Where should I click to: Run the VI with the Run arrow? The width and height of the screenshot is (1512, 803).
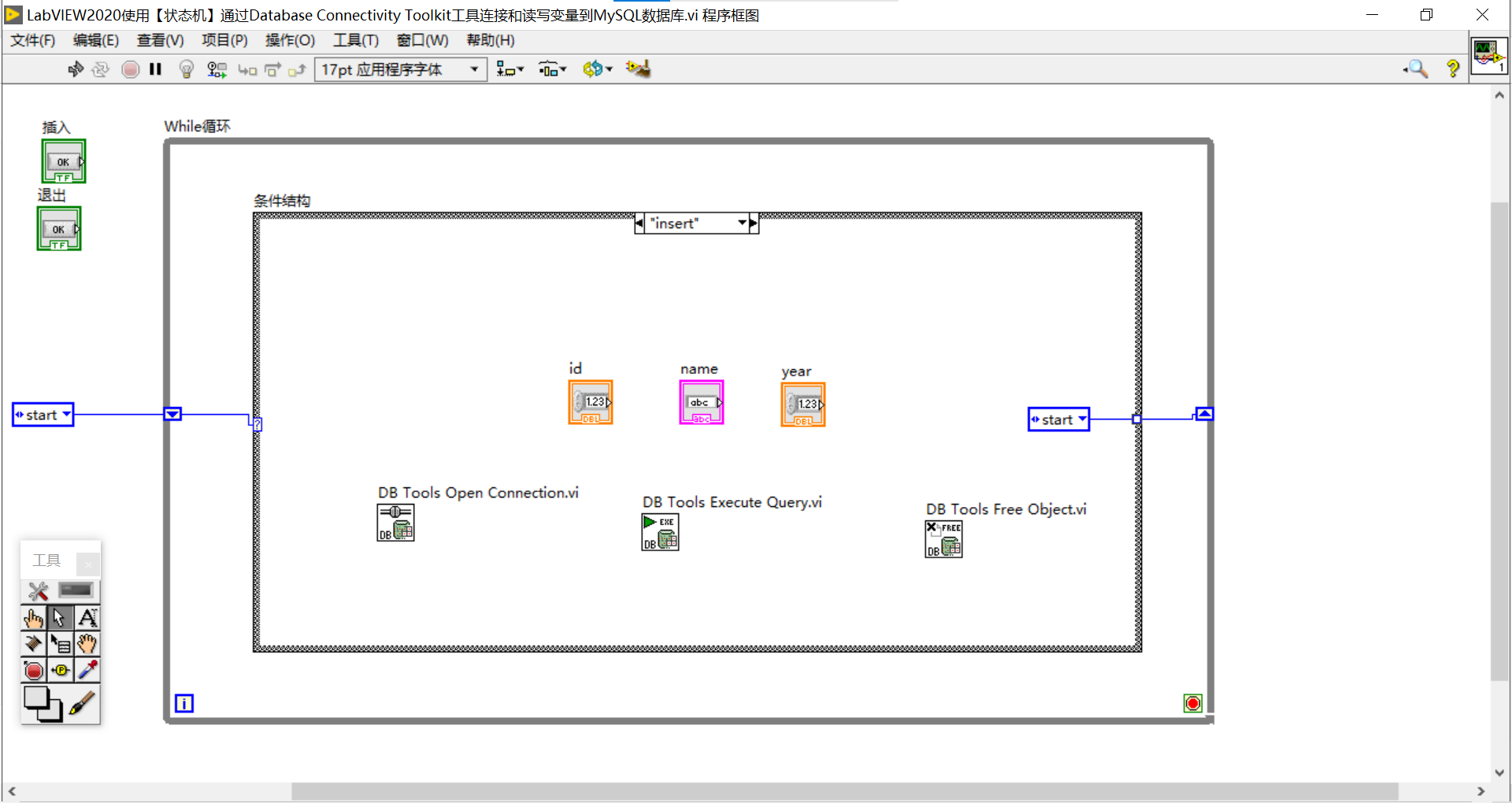76,69
